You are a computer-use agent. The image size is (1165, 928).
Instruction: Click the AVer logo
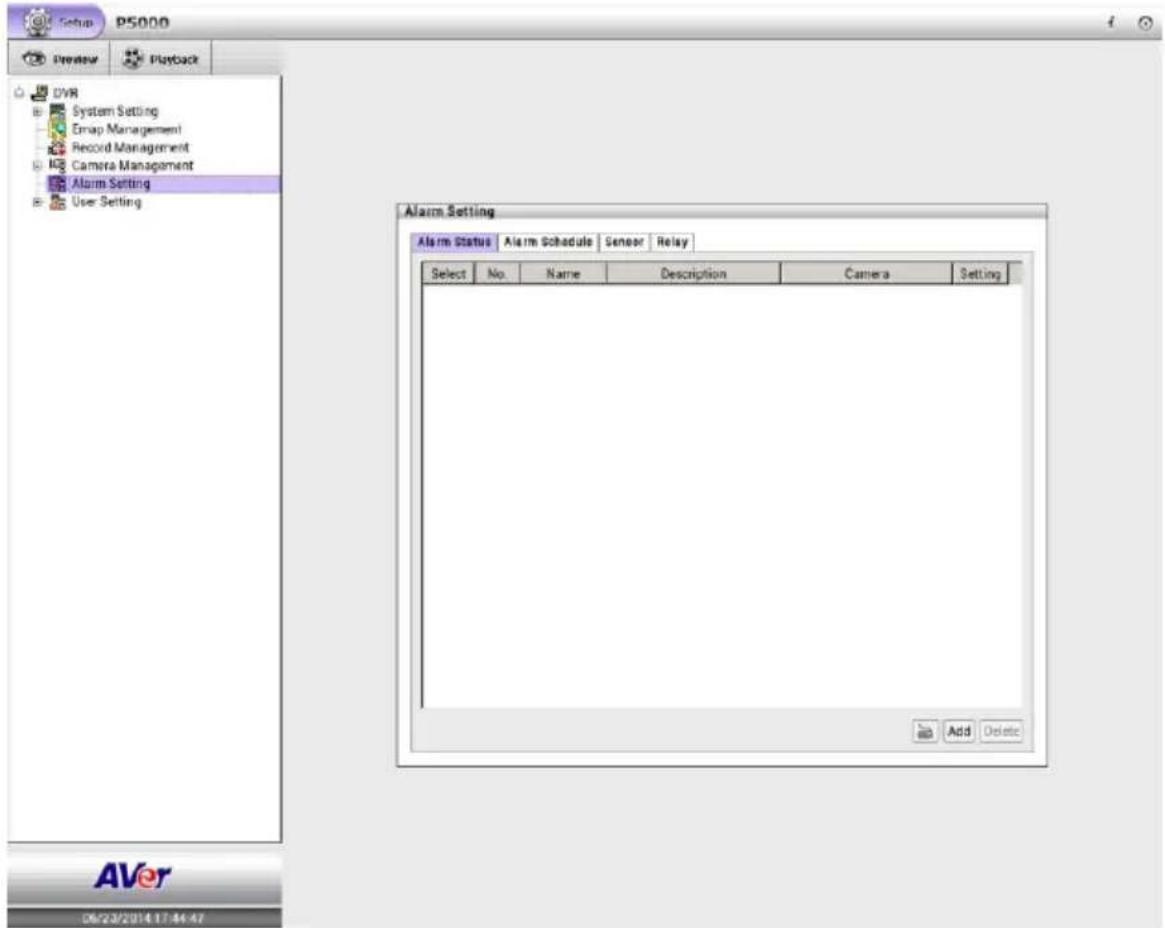[132, 876]
